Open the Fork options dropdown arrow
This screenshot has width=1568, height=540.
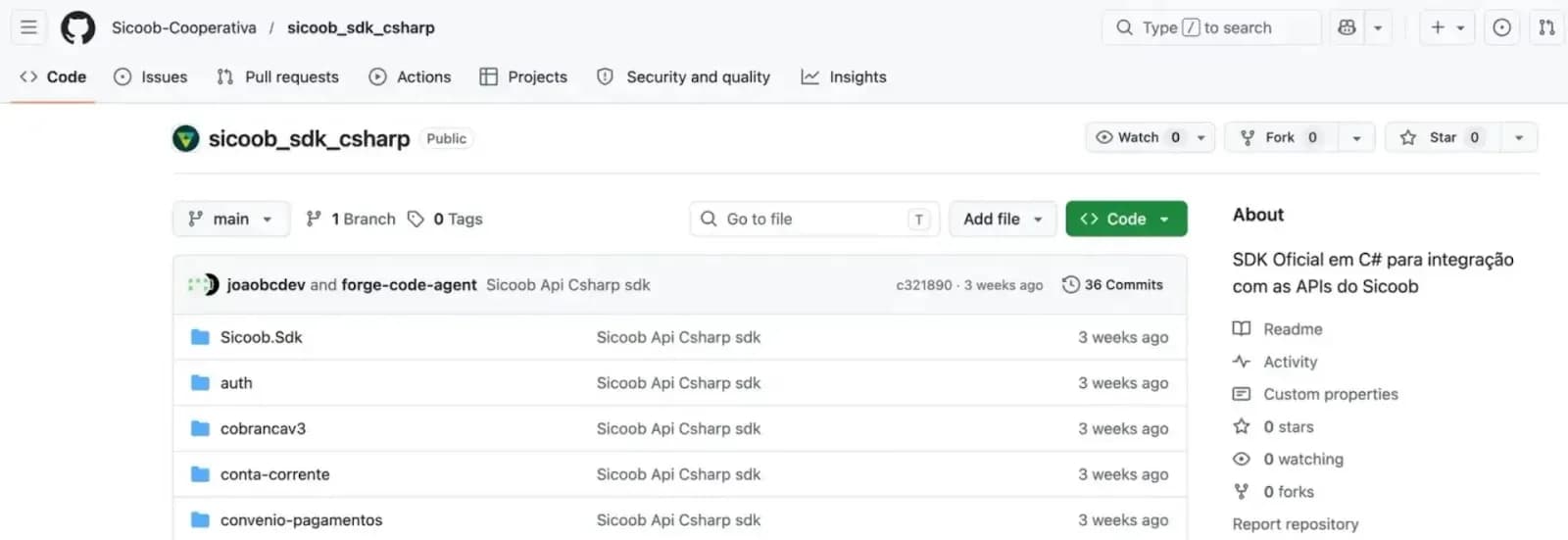[1357, 137]
